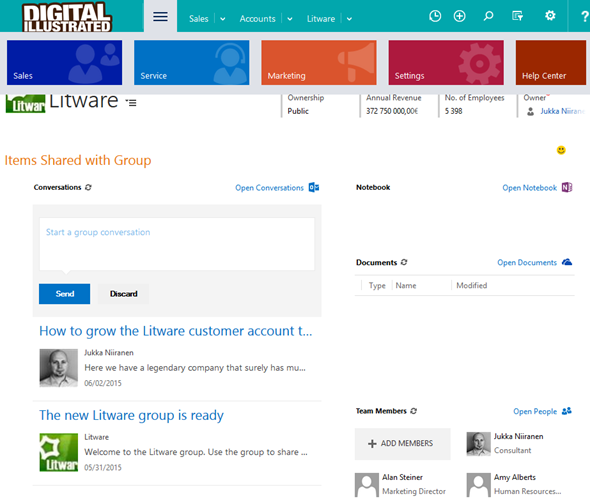
Task: Click the Amy Alberts team member name
Action: coord(515,477)
